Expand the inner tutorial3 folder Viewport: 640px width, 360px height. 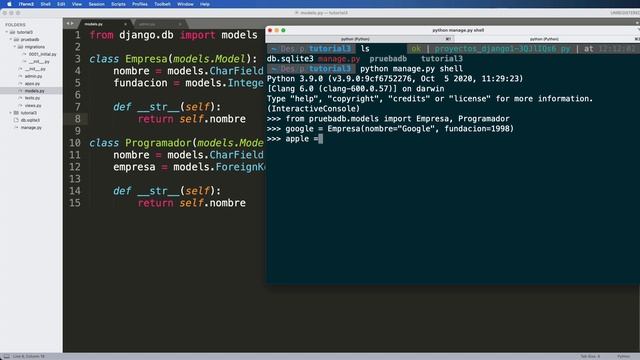tap(11, 113)
